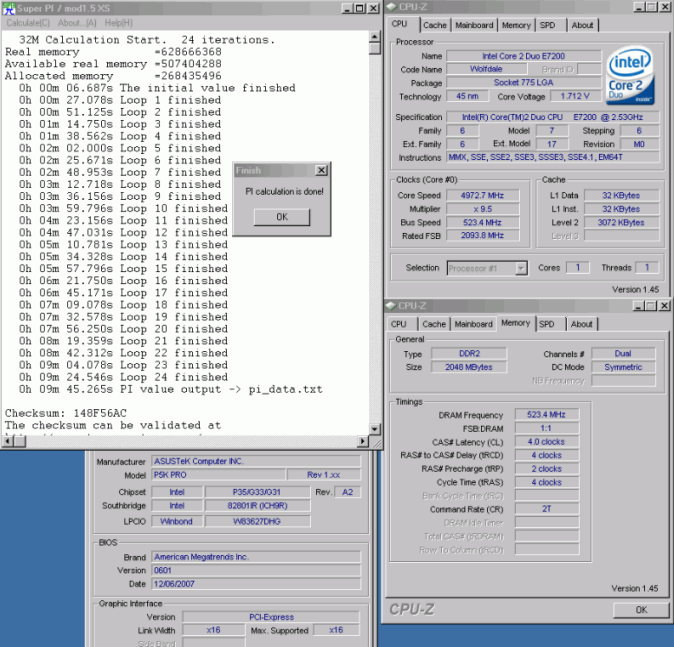This screenshot has width=674, height=647.
Task: Switch to Cache tab in top CPU-Z window
Action: click(x=435, y=25)
